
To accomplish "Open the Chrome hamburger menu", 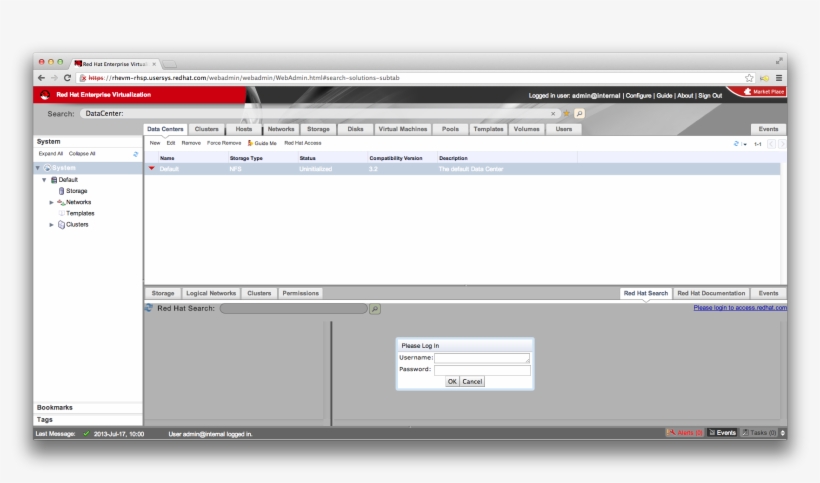I will pyautogui.click(x=779, y=78).
